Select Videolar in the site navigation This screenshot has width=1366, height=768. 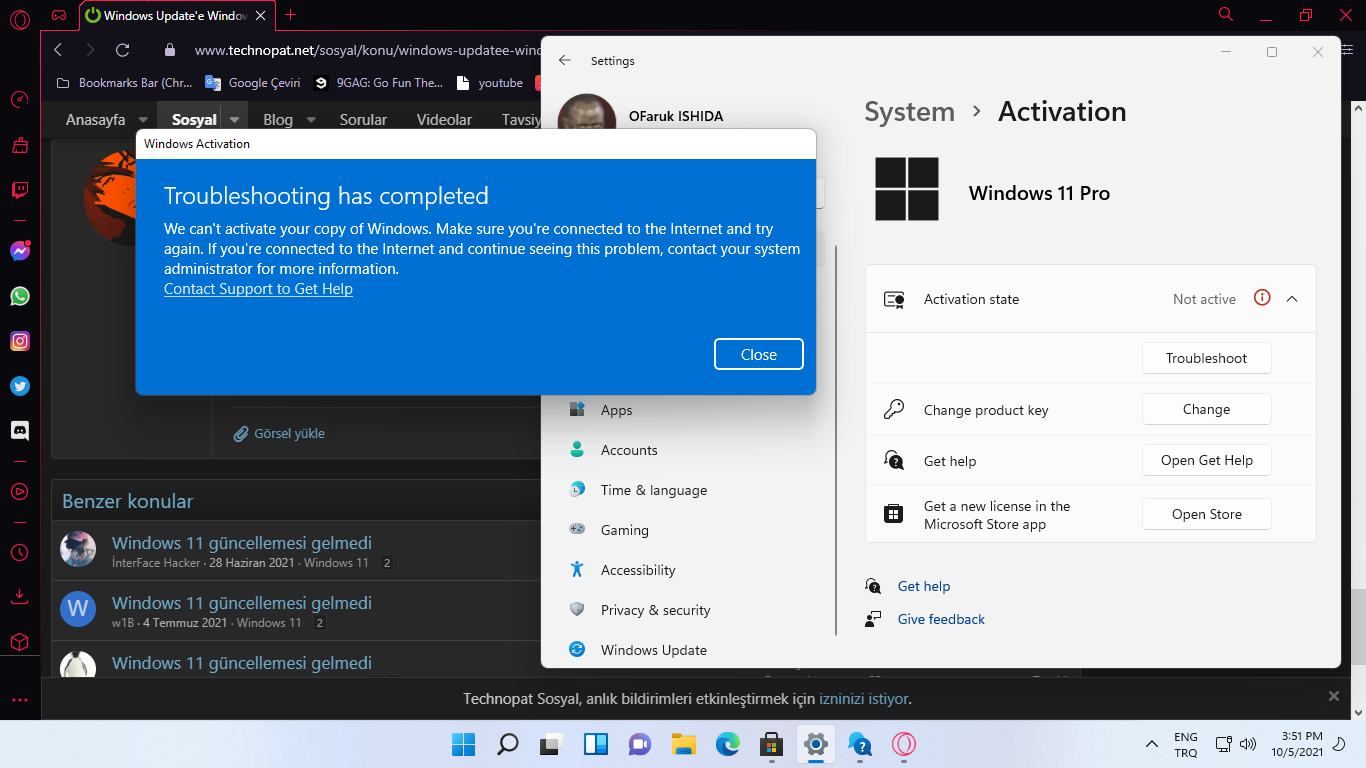tap(444, 120)
